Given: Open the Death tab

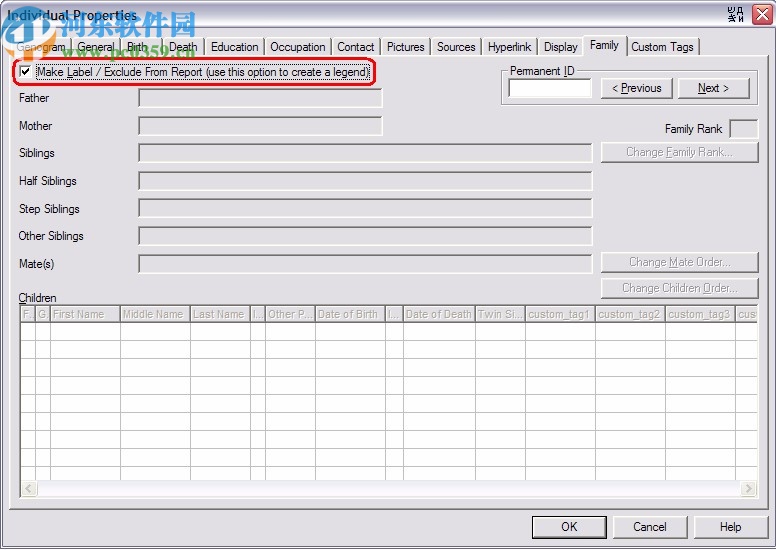Looking at the screenshot, I should pos(183,47).
